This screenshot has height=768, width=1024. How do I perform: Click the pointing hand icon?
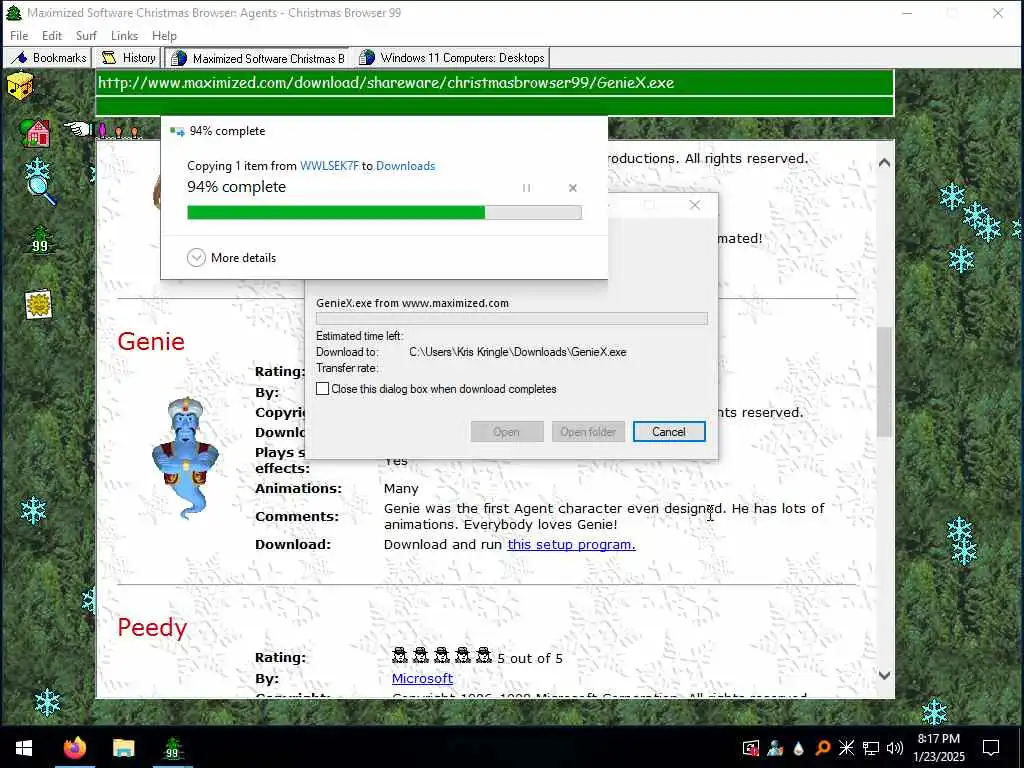coord(78,129)
